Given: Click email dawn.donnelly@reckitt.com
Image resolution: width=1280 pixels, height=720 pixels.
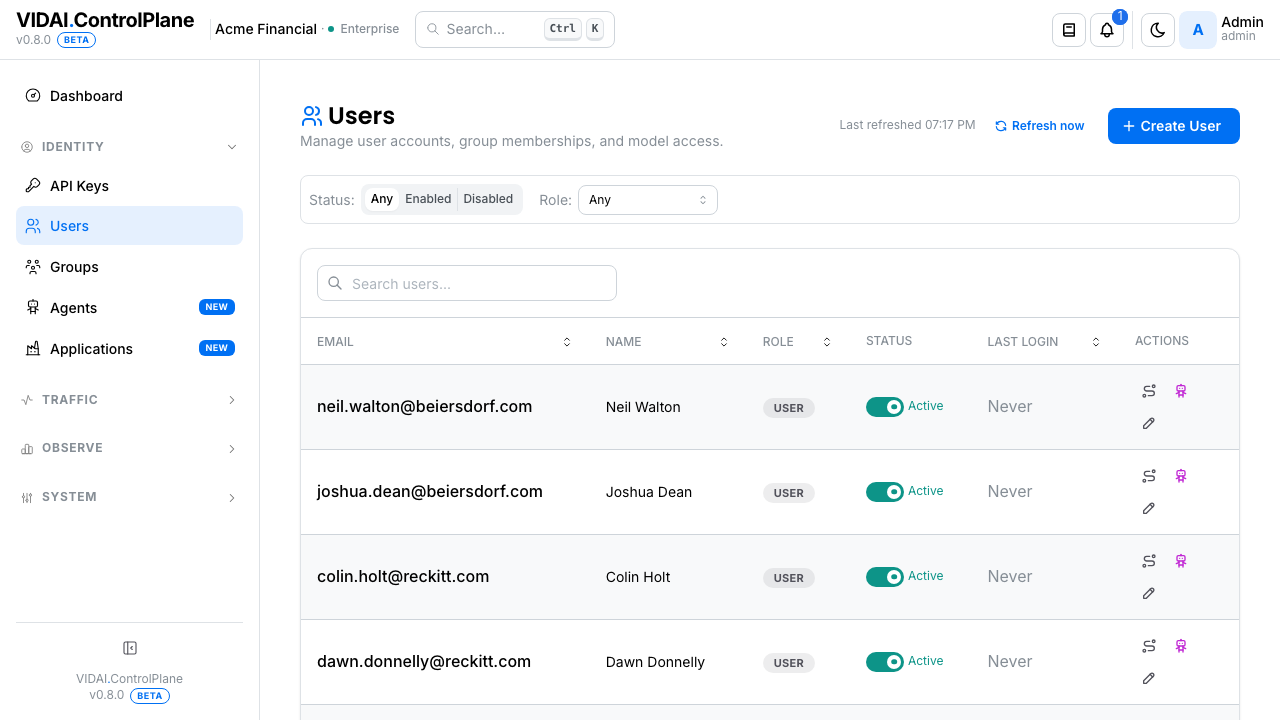Looking at the screenshot, I should (424, 662).
